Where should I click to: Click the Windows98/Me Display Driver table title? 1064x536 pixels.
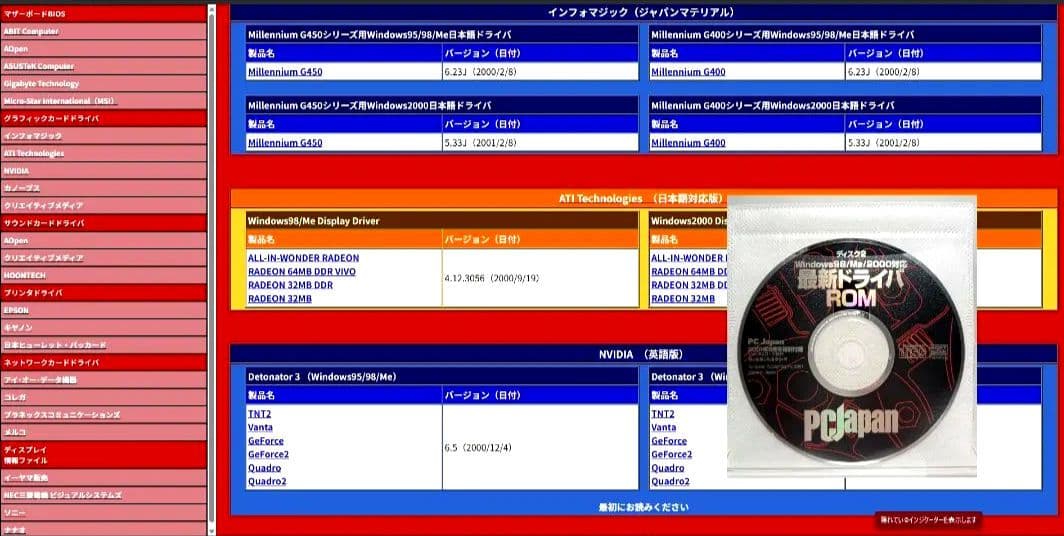(x=442, y=221)
